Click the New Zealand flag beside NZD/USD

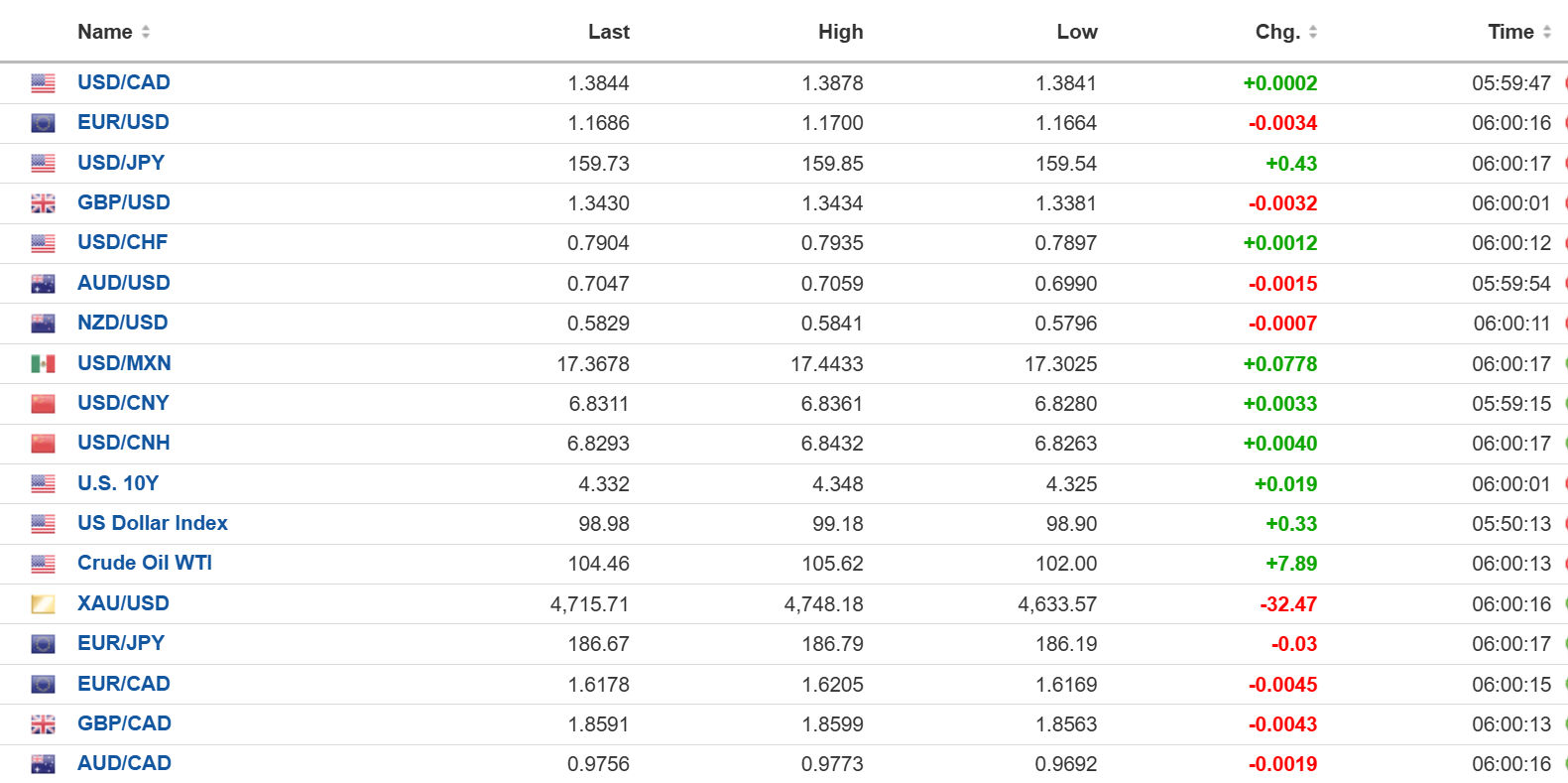point(43,324)
